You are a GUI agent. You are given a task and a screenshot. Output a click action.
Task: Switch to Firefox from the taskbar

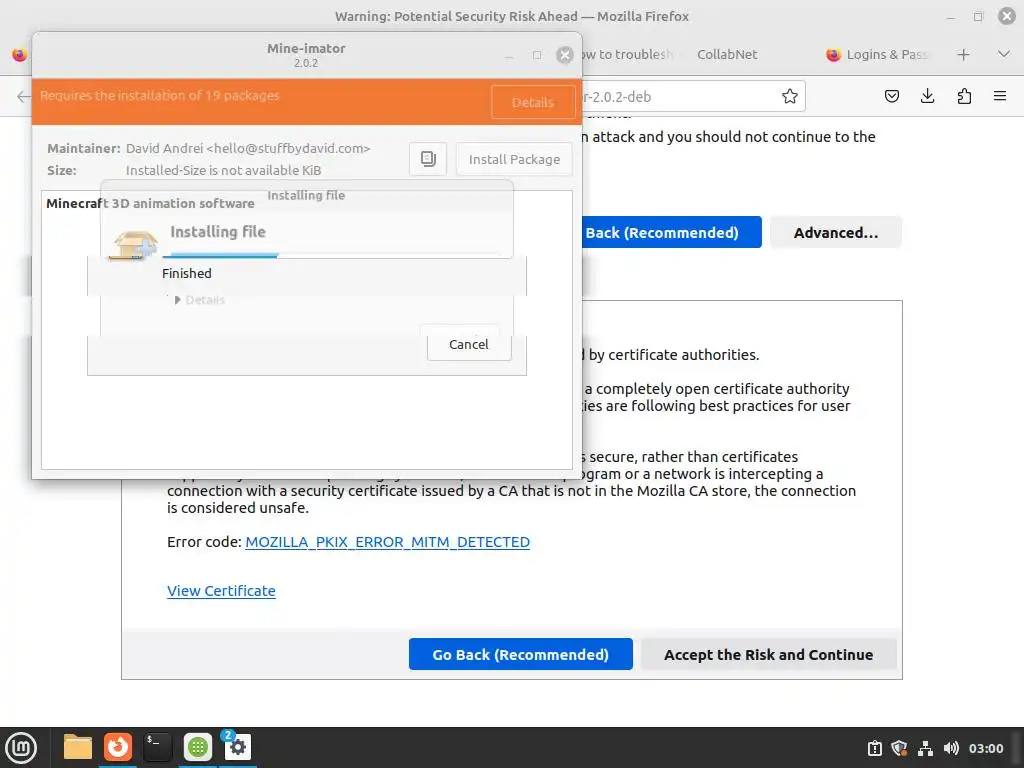point(118,747)
